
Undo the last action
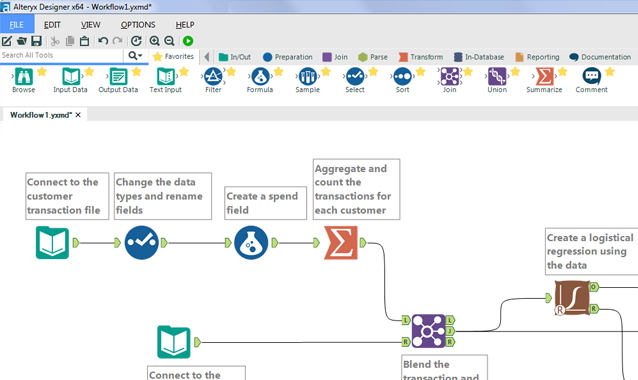click(103, 41)
